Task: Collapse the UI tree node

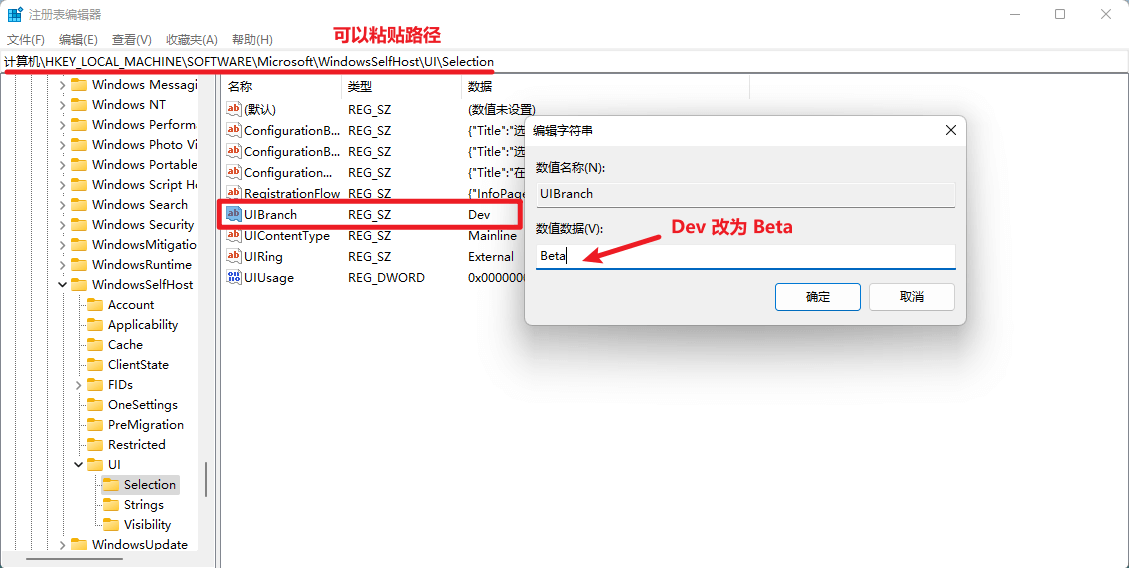Action: pos(79,465)
